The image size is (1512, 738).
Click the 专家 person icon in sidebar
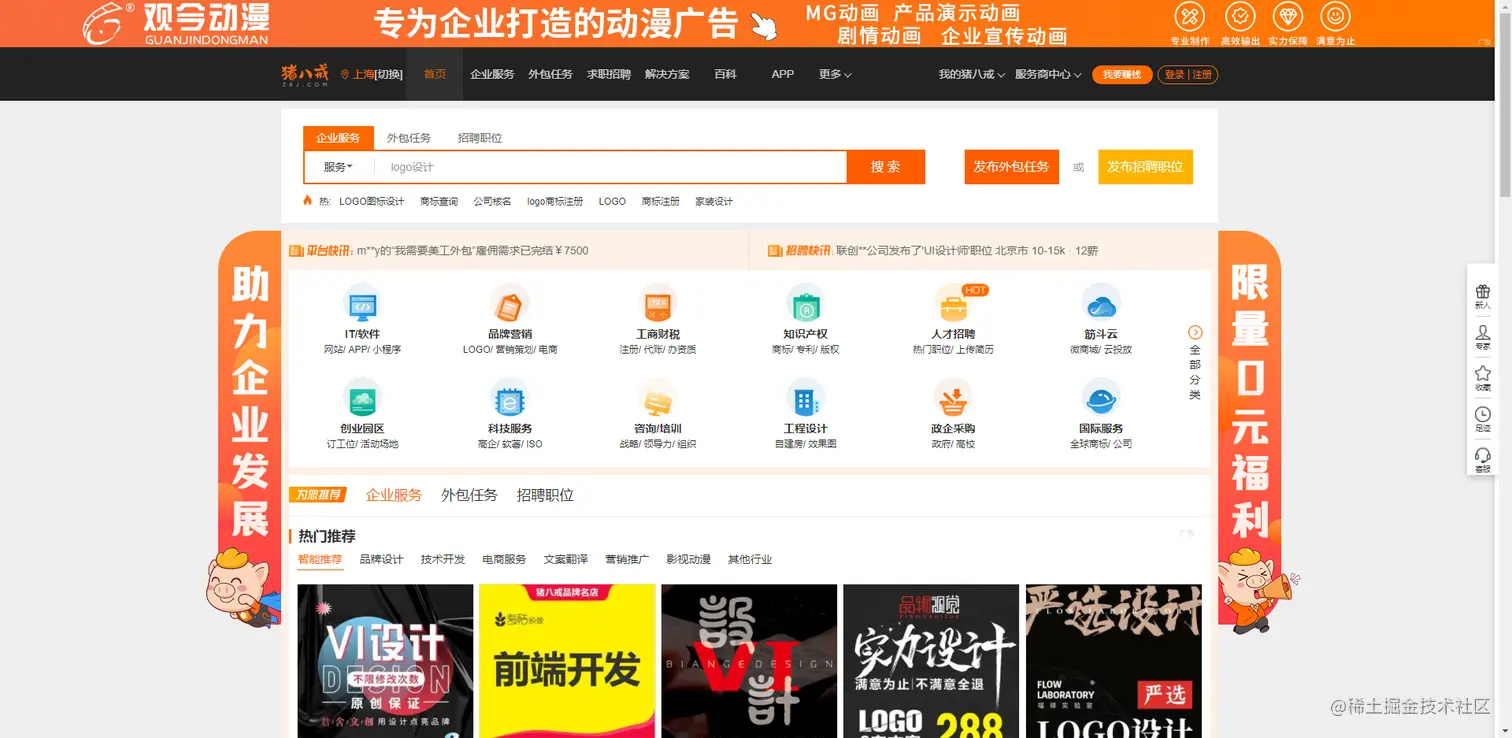coord(1482,332)
